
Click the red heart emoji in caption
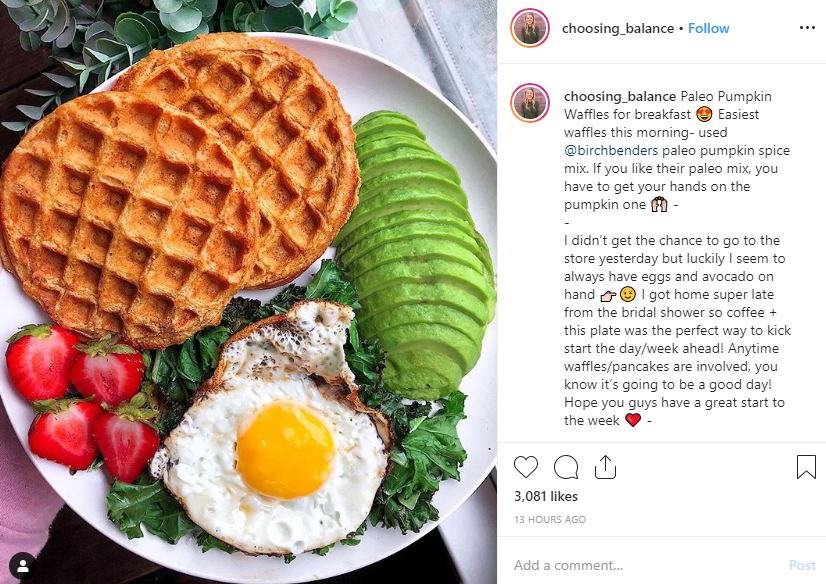point(633,420)
